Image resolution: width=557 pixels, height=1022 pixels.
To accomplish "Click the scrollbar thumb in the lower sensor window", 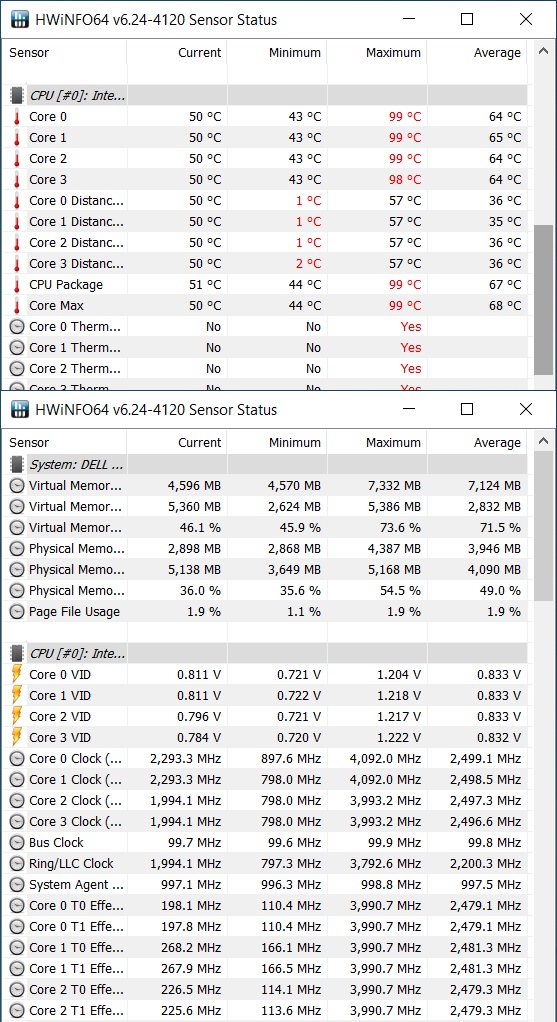I will coord(543,527).
